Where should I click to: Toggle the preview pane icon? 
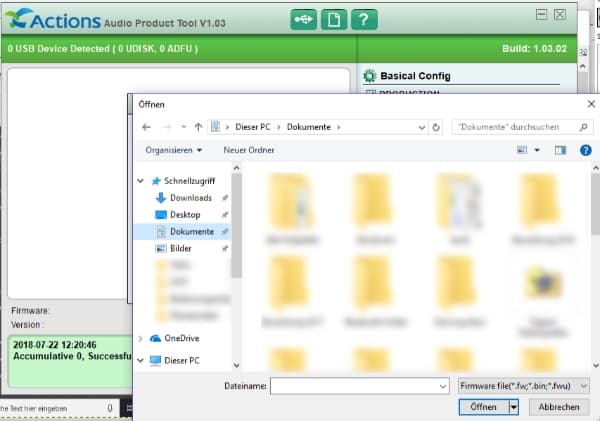click(x=561, y=150)
